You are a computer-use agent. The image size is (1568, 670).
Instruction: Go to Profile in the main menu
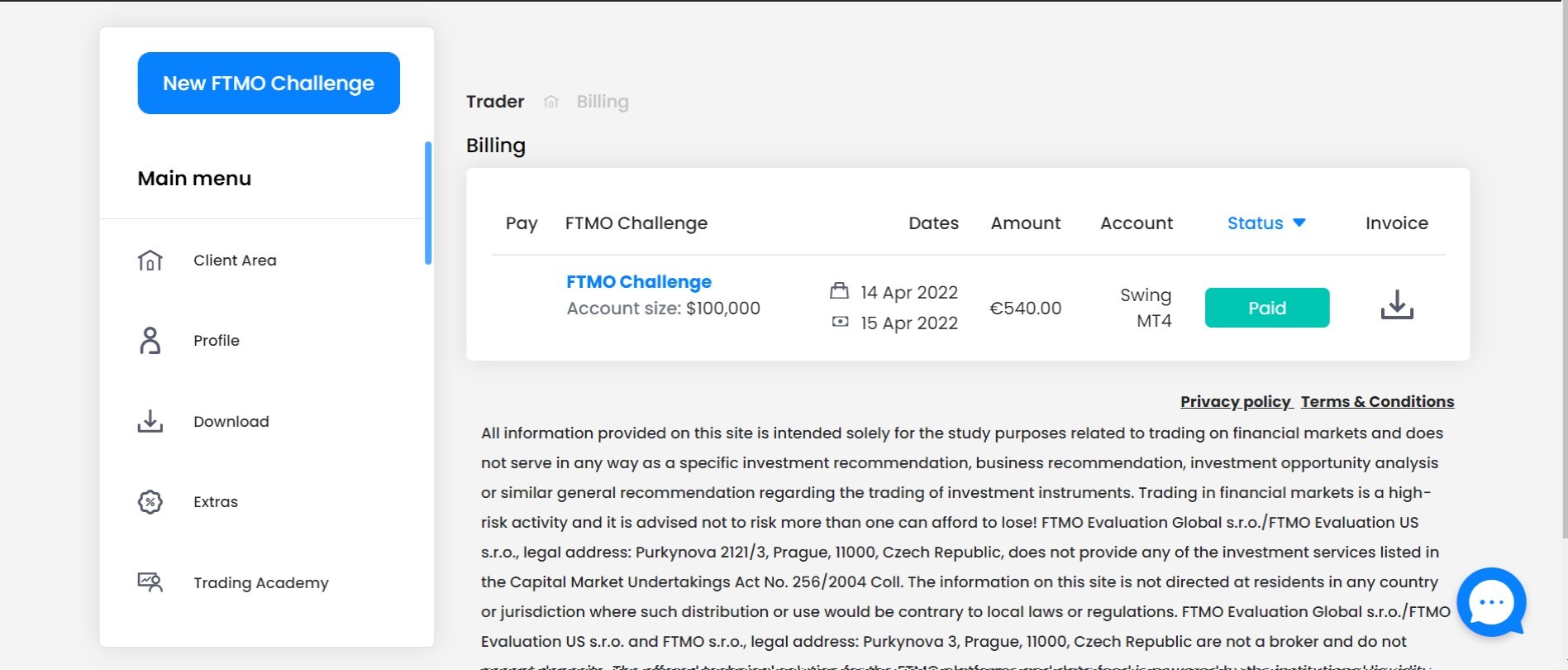coord(217,341)
